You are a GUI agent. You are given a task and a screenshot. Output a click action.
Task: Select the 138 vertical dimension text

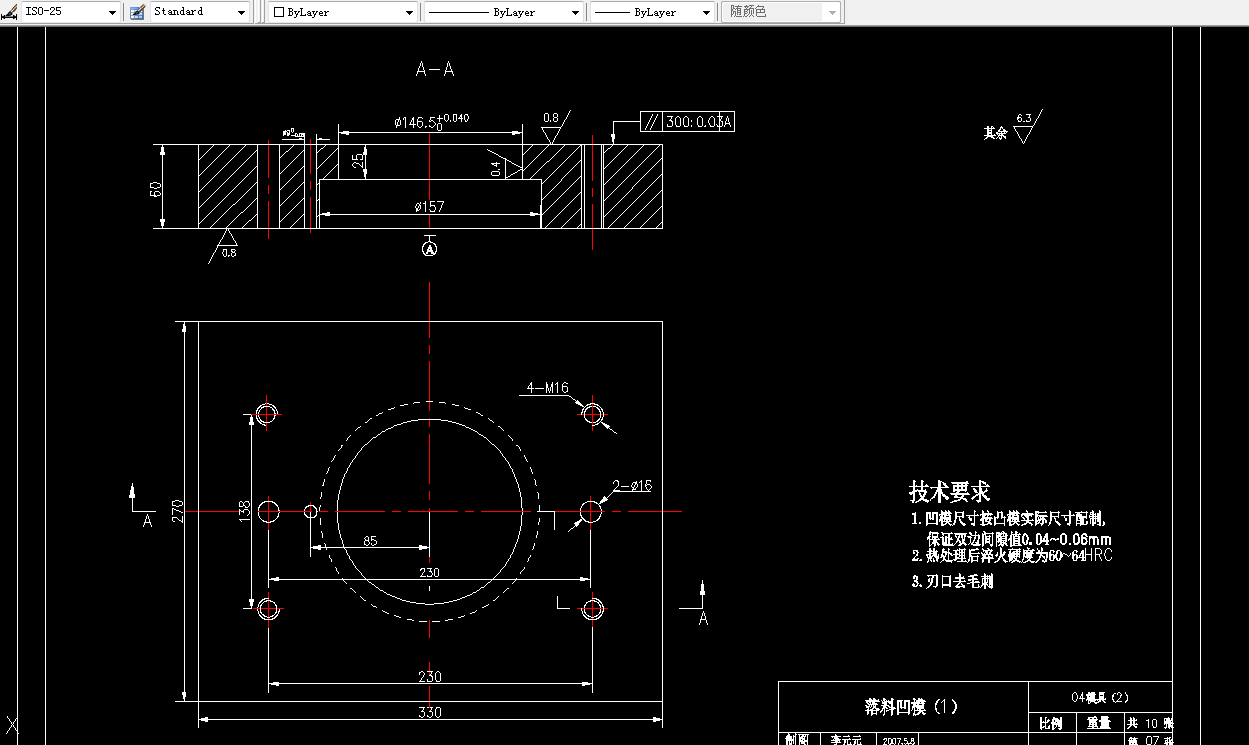pyautogui.click(x=245, y=511)
